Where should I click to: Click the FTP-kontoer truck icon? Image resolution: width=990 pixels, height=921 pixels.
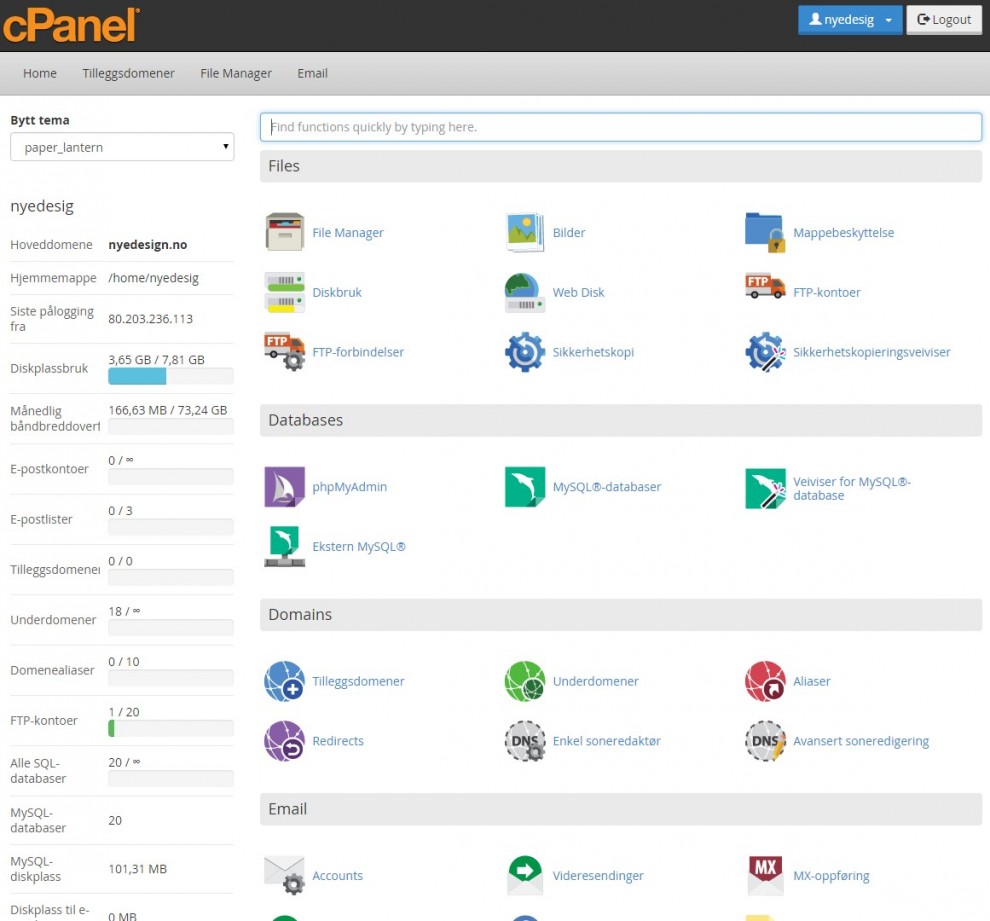click(x=765, y=286)
